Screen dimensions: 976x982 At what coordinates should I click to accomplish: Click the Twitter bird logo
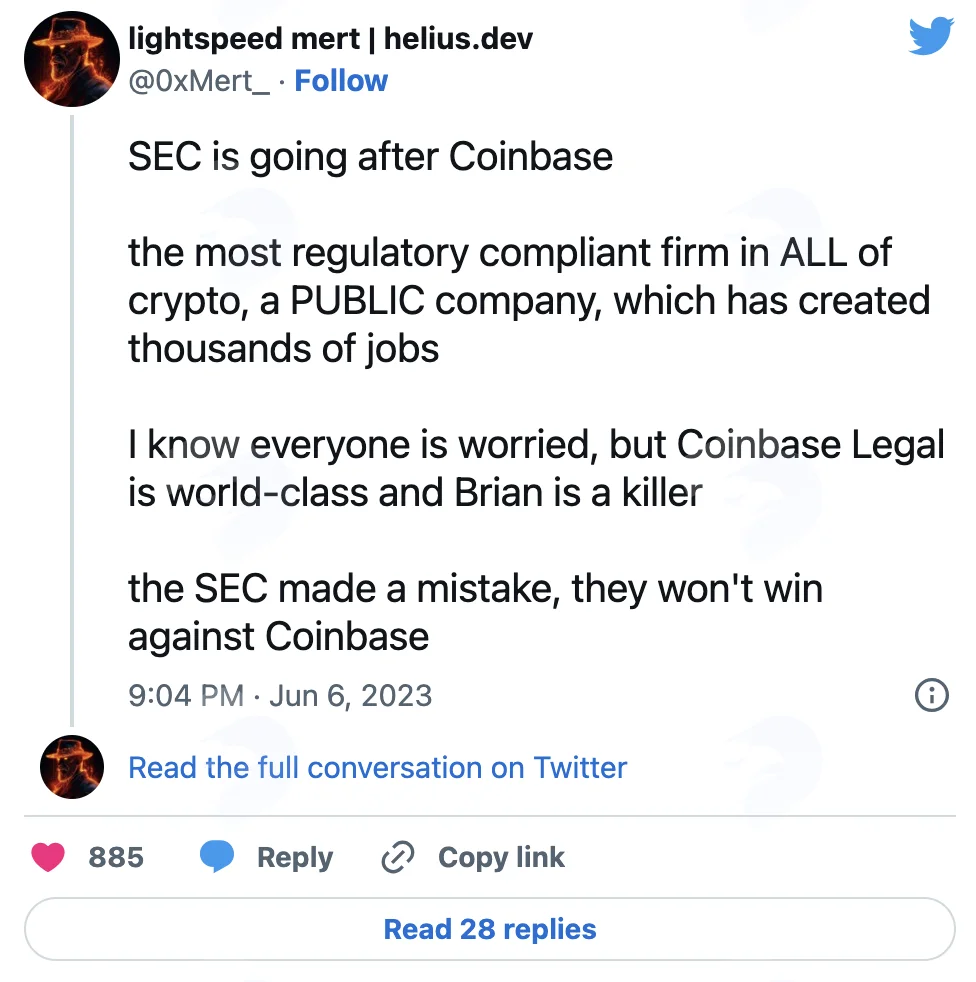click(931, 35)
